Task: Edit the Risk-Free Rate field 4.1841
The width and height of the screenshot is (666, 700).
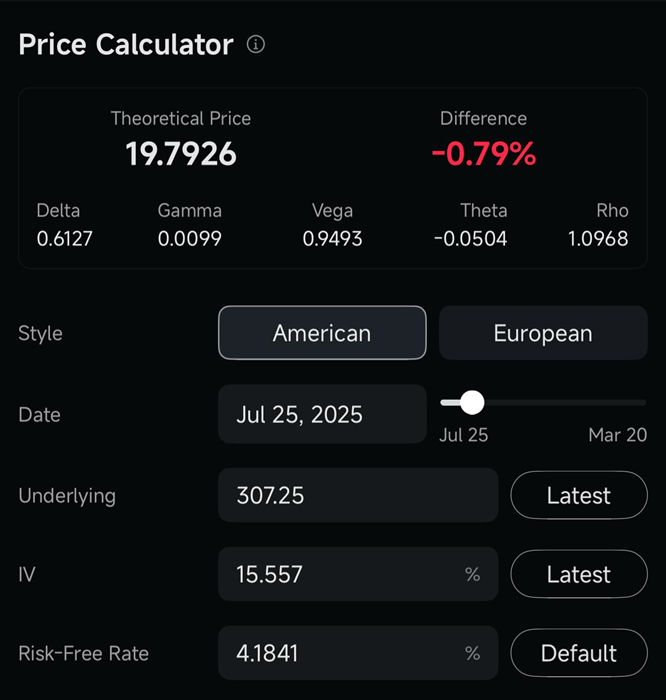Action: pos(358,653)
